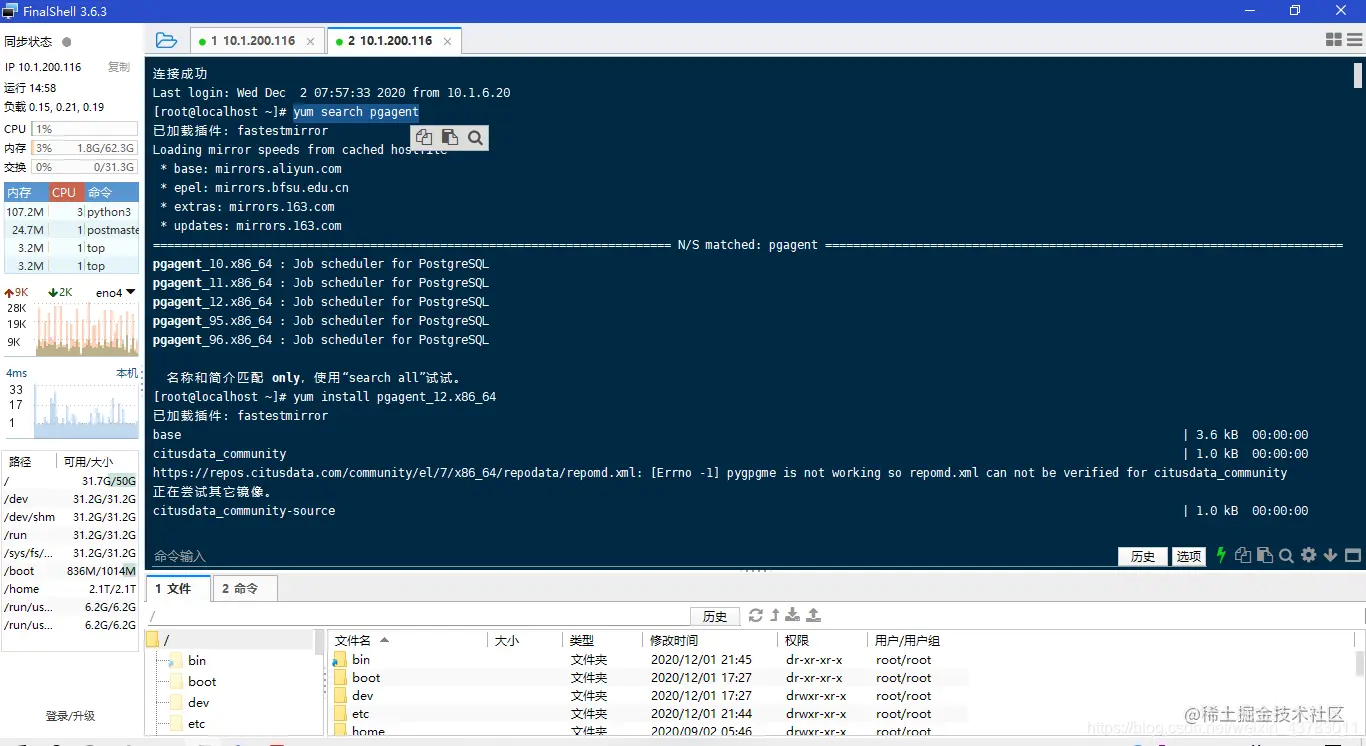Select the etc row in file list

coord(650,714)
